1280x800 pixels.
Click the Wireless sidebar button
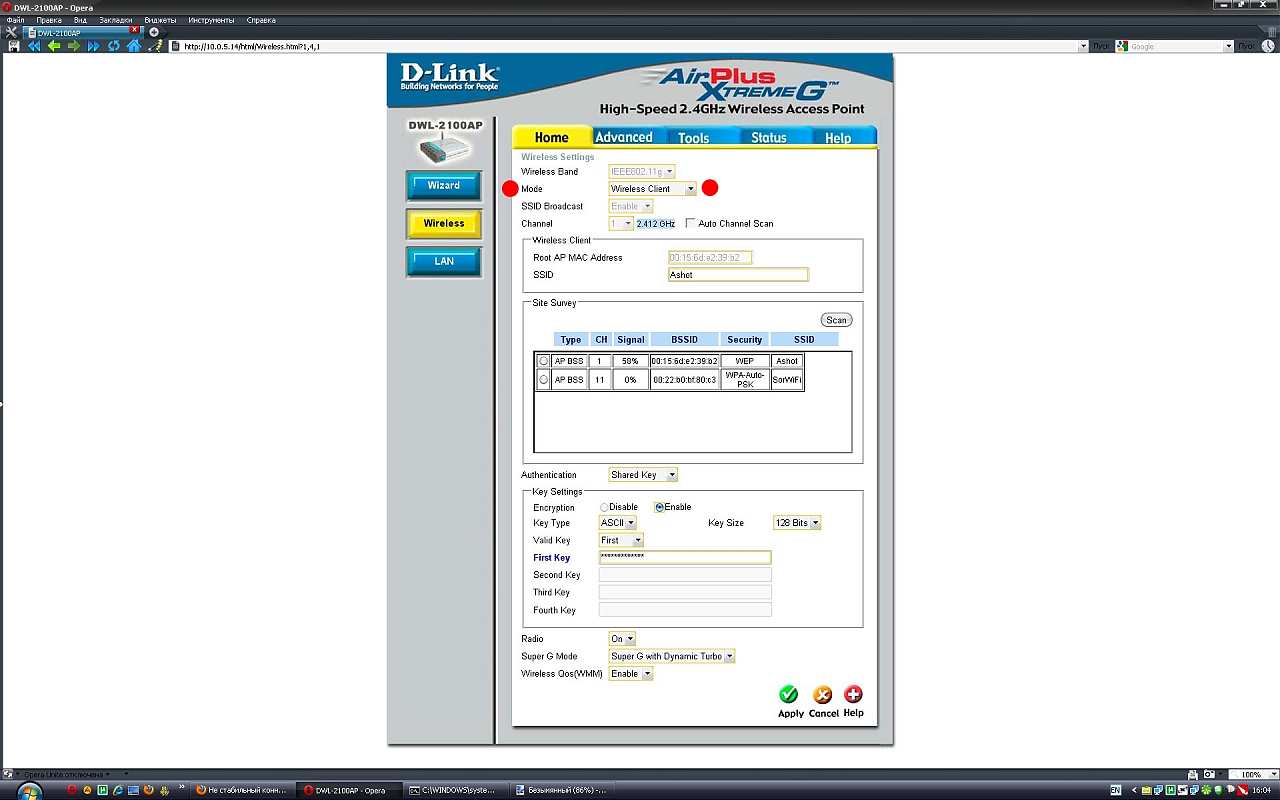444,224
